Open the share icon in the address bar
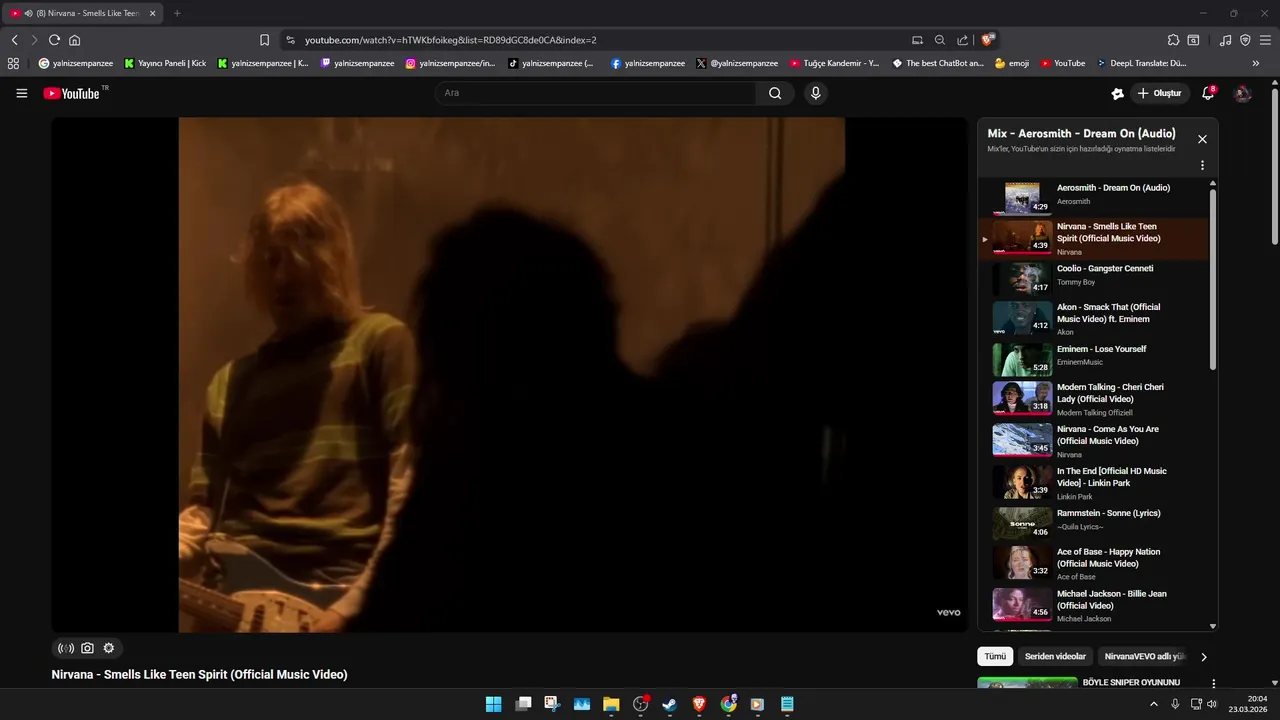Screen dimensions: 1280x720 click(x=962, y=40)
